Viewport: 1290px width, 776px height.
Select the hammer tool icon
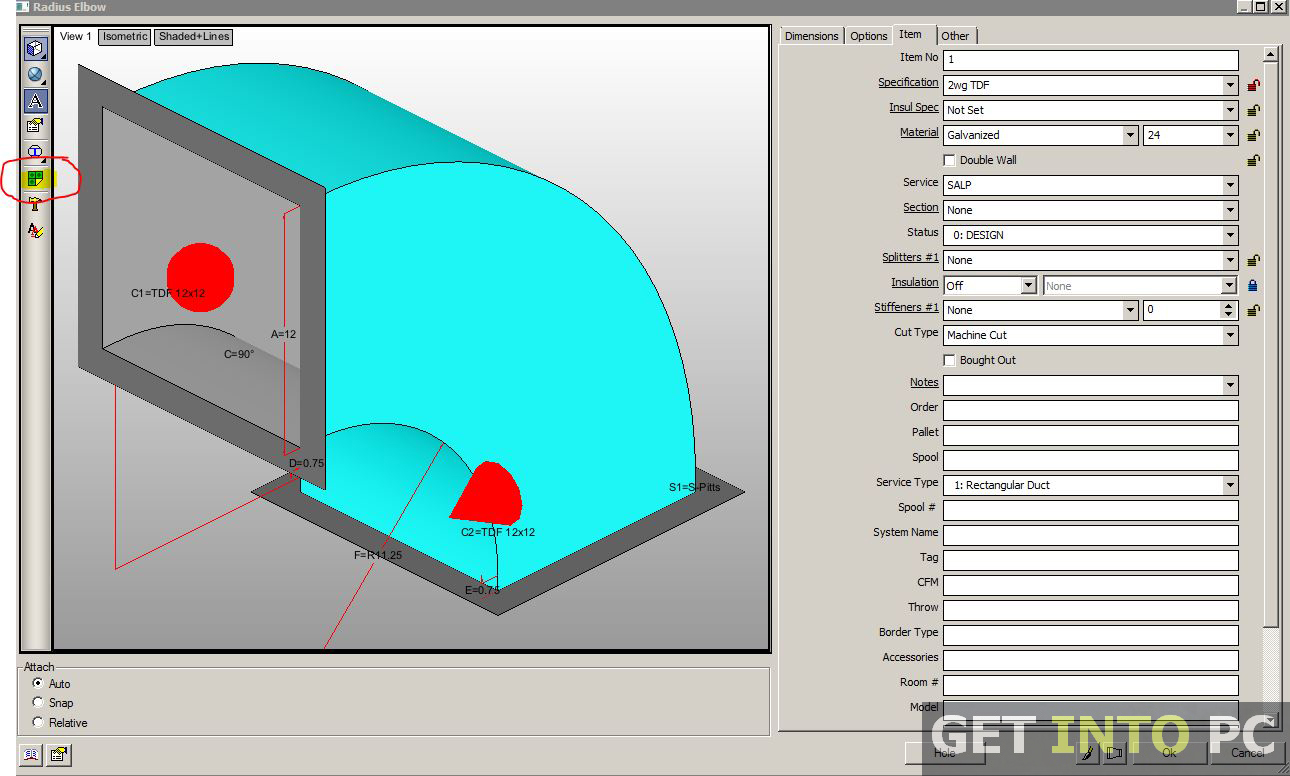click(x=36, y=204)
